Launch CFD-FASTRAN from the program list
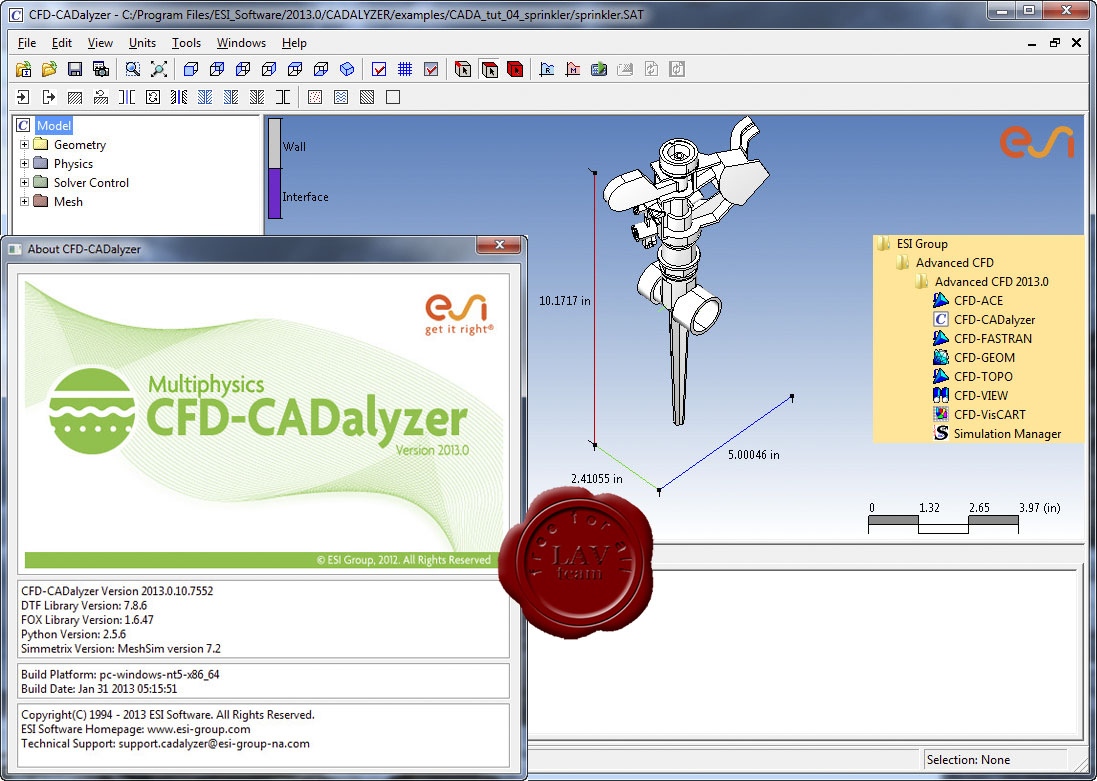 click(992, 339)
